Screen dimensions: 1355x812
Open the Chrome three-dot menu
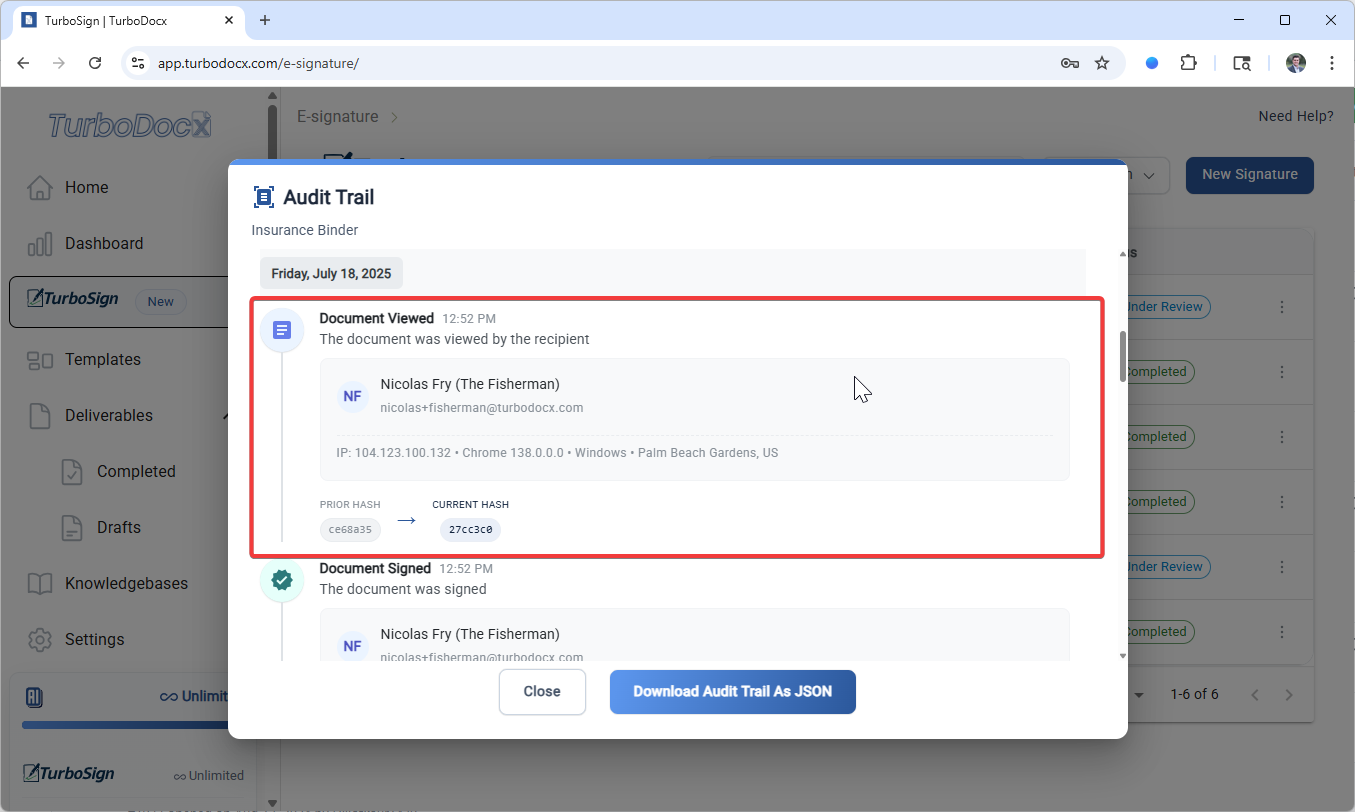(x=1332, y=63)
